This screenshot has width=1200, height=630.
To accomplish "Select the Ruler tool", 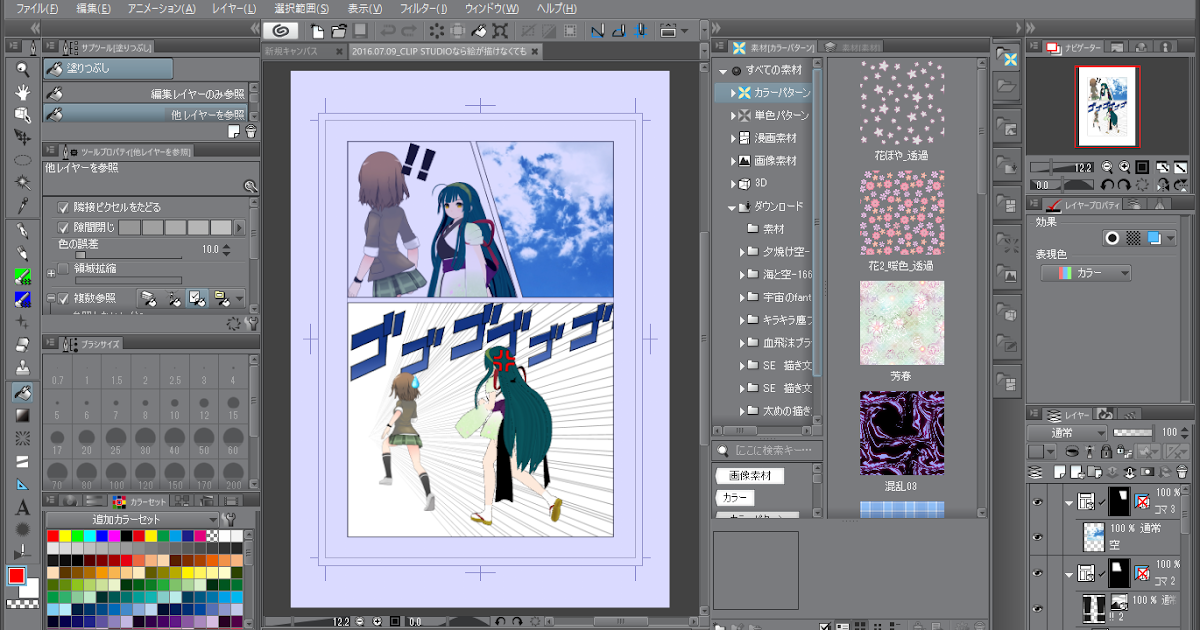I will (22, 484).
